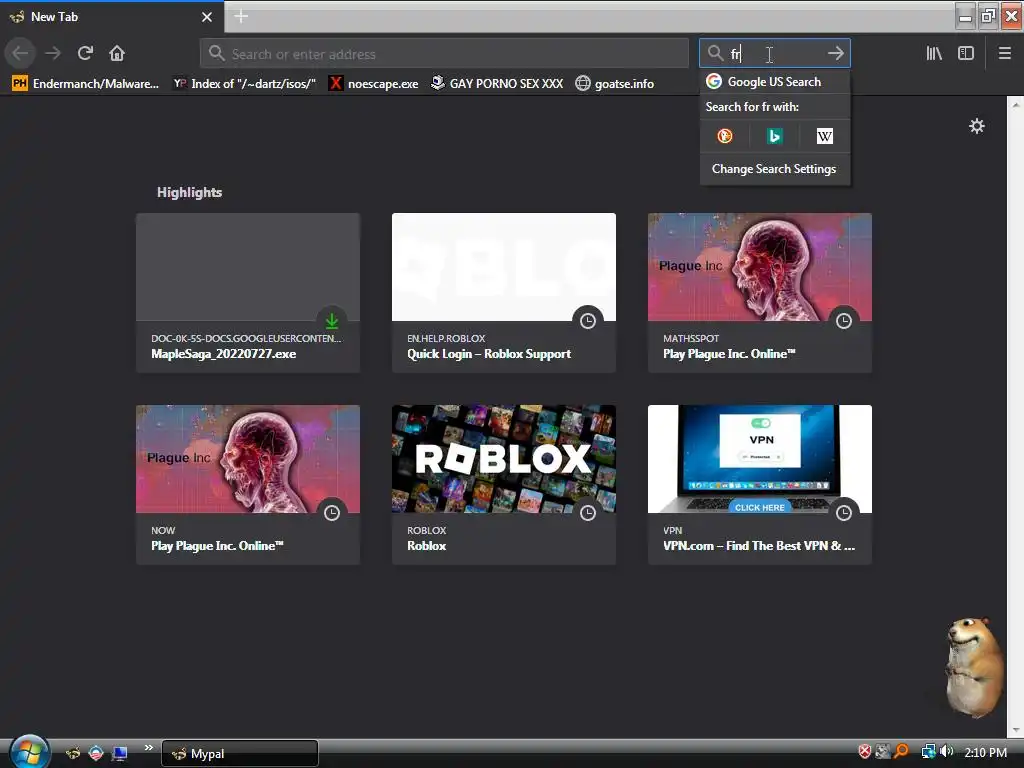Viewport: 1024px width, 768px height.
Task: Open VPN.com Find The Best VPN tile
Action: 760,485
